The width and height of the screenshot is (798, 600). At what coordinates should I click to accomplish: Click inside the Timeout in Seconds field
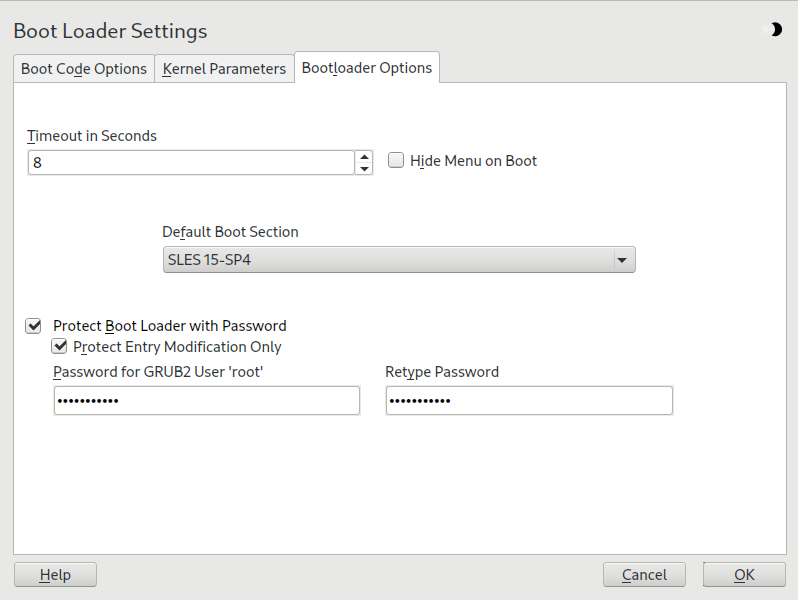point(190,162)
